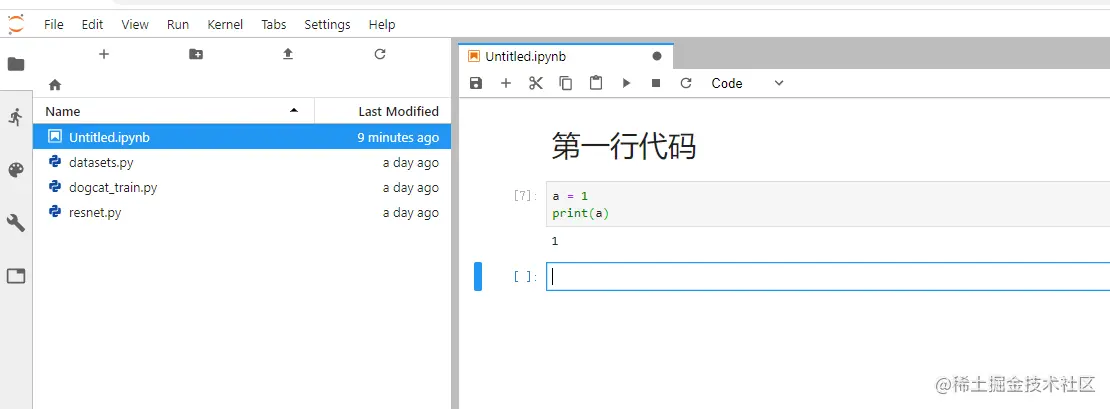Sort files by the Name column

click(x=173, y=111)
